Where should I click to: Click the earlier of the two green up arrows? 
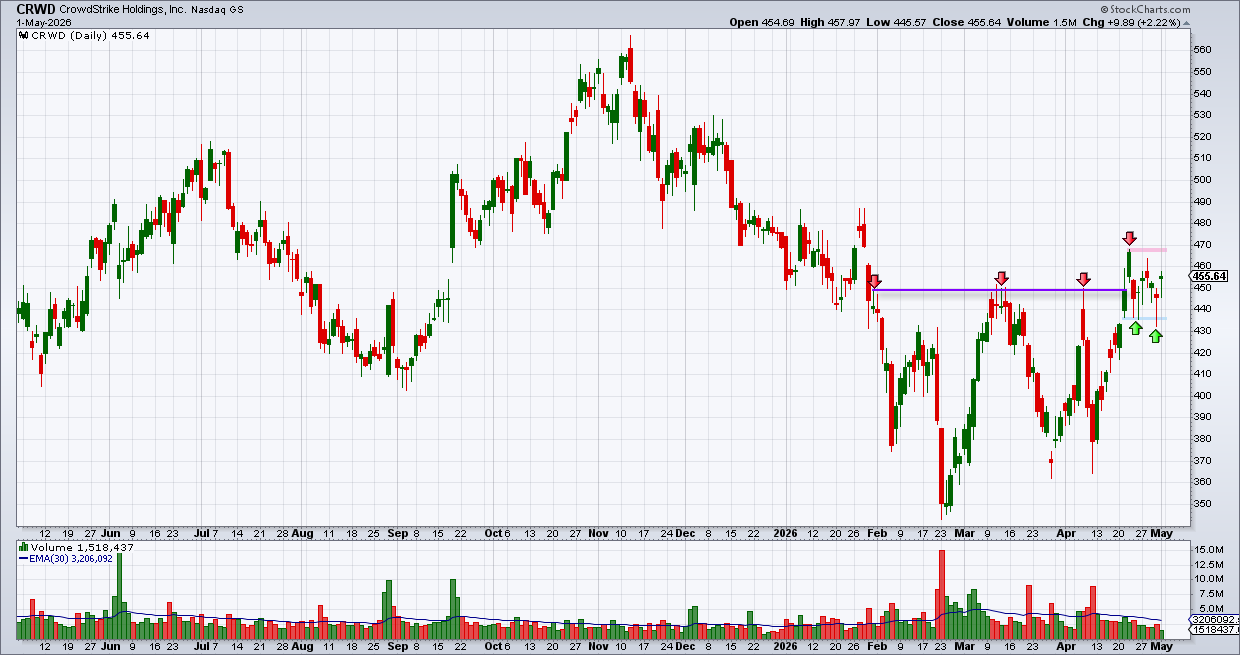1135,327
